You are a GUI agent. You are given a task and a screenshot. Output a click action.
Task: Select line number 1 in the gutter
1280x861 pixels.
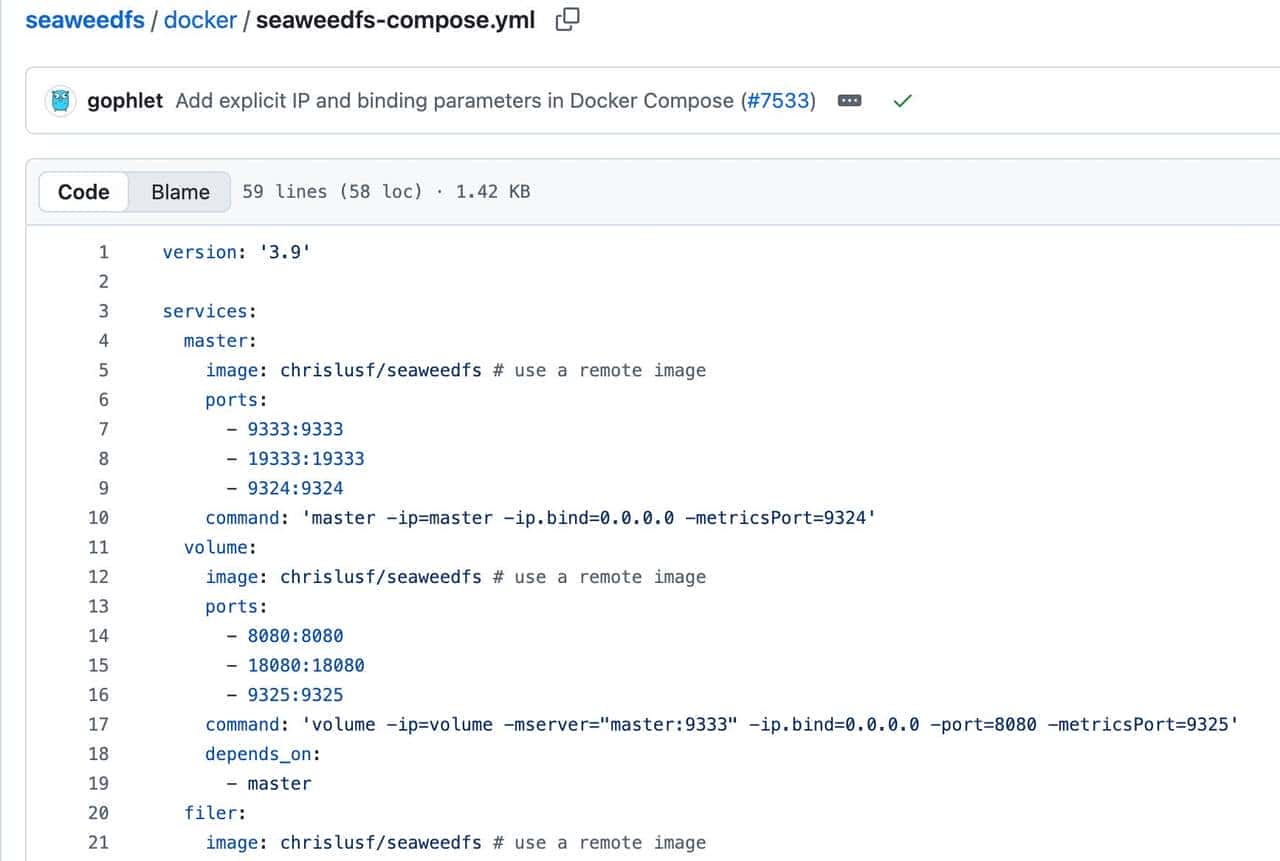[x=103, y=252]
